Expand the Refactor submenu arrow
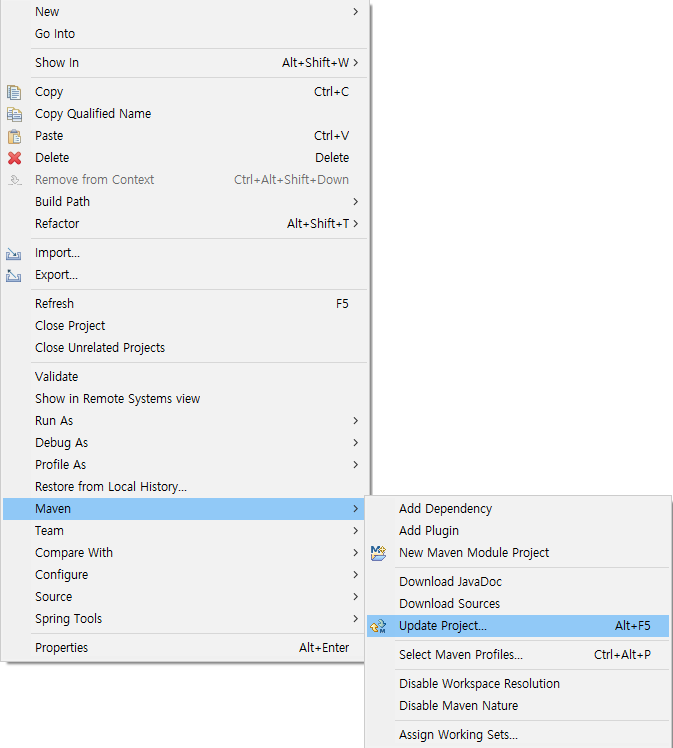This screenshot has height=748, width=673. coord(355,224)
